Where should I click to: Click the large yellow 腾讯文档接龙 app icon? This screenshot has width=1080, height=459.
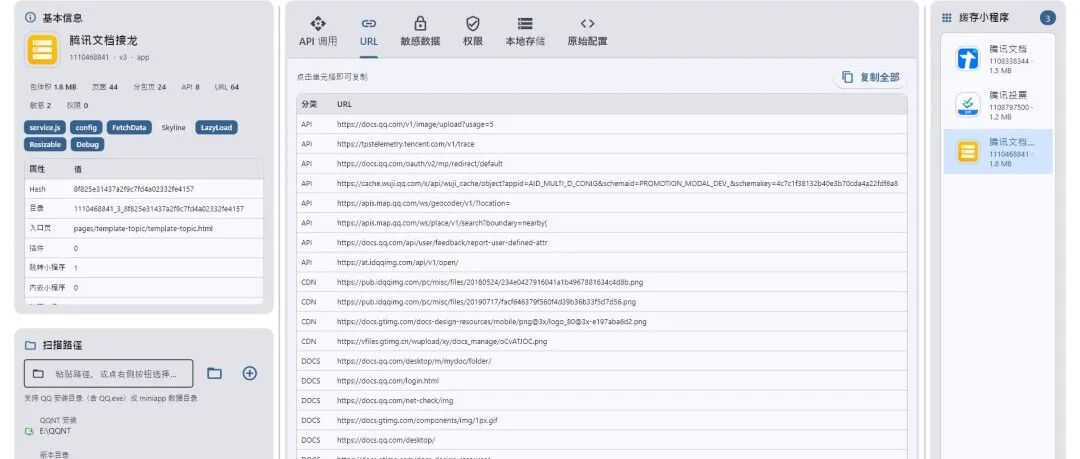coord(43,50)
